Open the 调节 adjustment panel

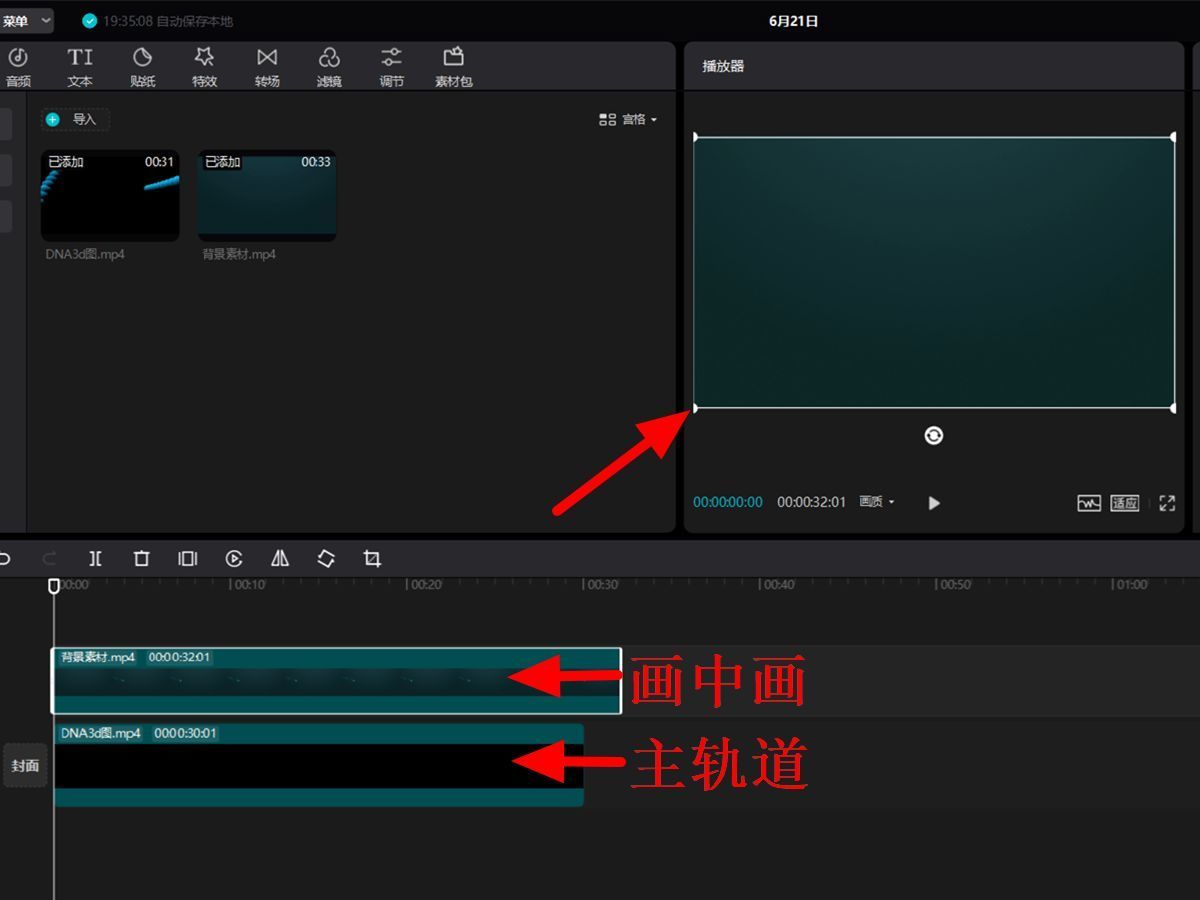point(391,66)
